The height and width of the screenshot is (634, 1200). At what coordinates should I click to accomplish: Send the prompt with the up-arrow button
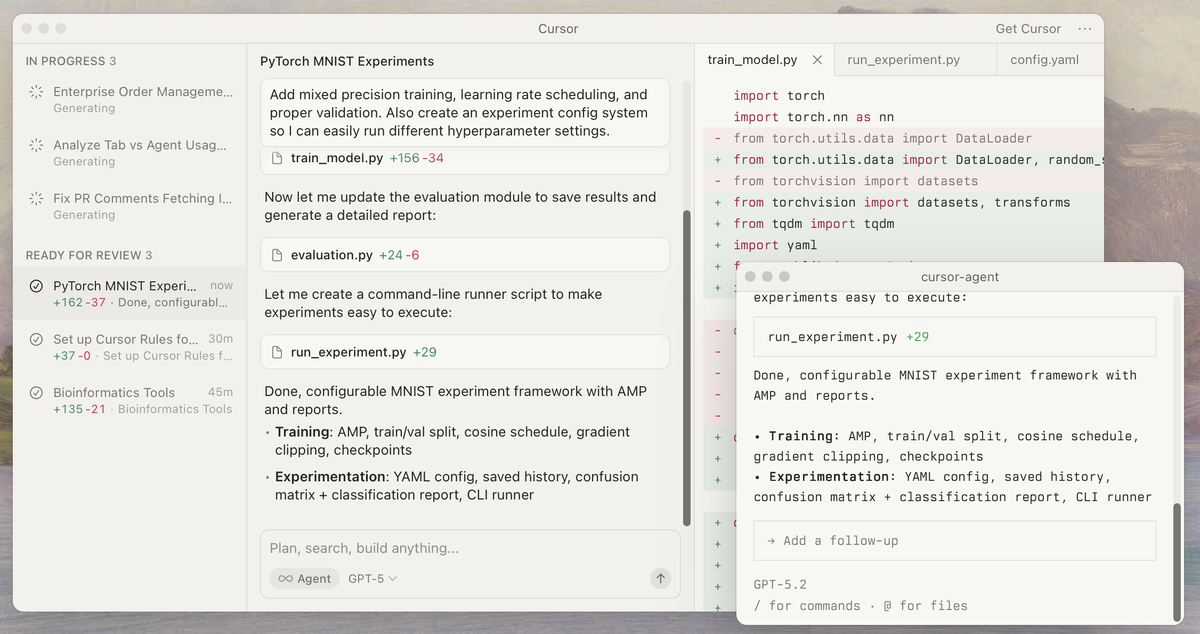pos(660,578)
